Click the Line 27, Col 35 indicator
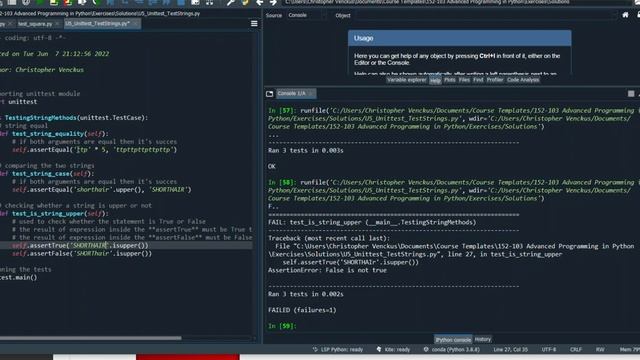640x360 pixels. (x=510, y=349)
